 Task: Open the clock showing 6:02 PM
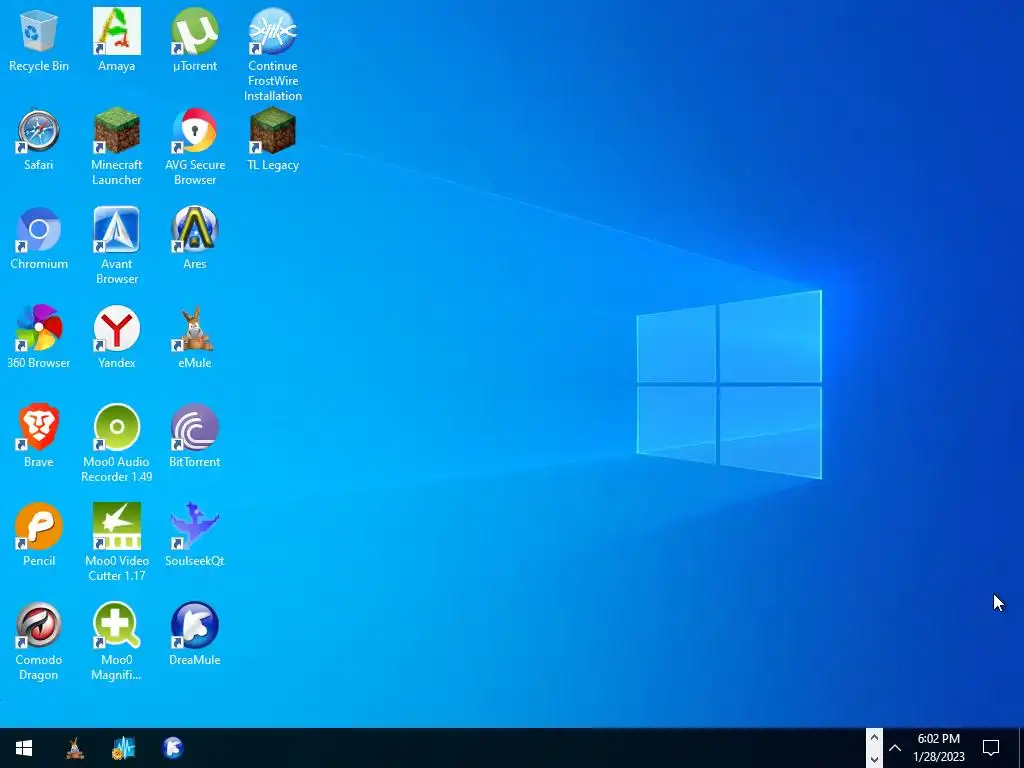pos(938,748)
